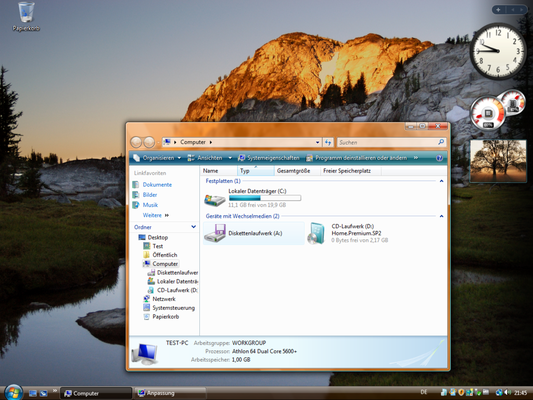Open the Organisieren menu
The image size is (533, 400).
coord(157,158)
